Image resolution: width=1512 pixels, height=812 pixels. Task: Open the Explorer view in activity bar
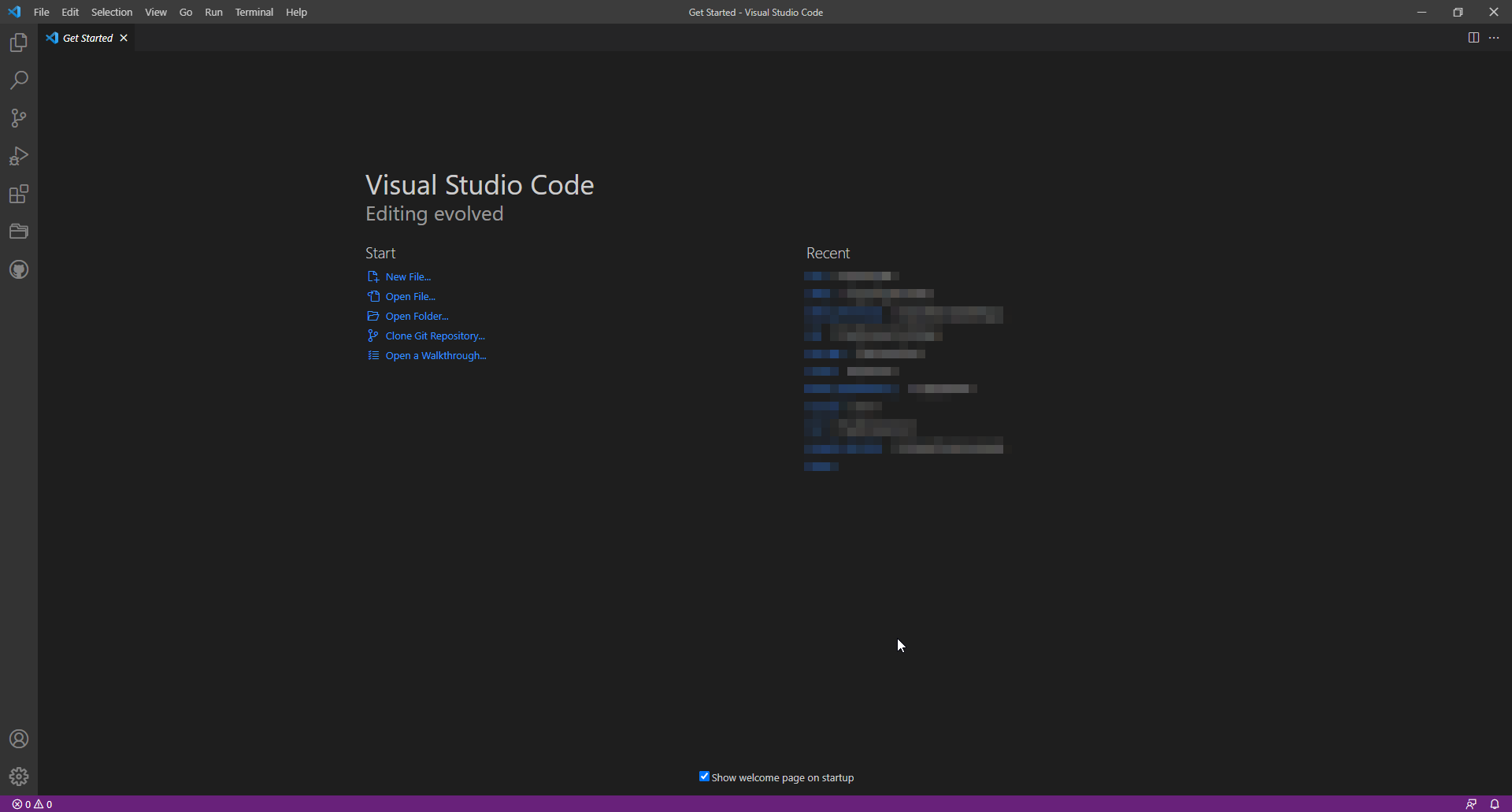pos(19,43)
